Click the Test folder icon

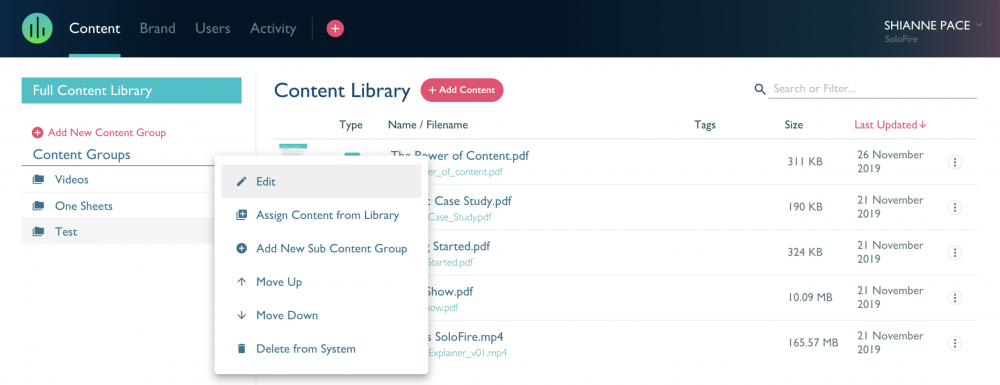pos(38,232)
